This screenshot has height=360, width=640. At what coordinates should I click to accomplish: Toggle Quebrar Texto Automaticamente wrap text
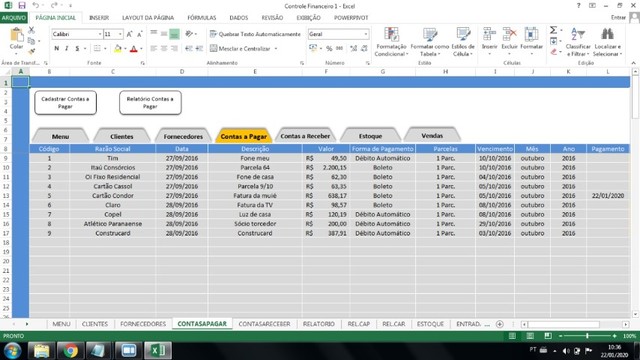[255, 34]
